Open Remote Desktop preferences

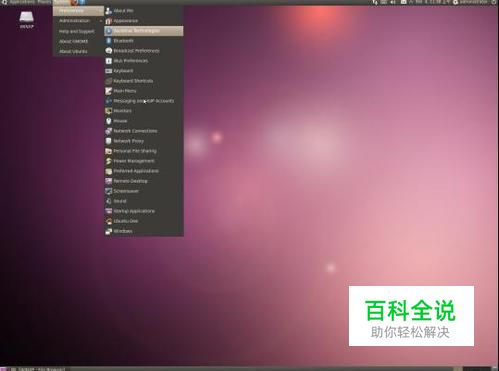click(x=144, y=181)
